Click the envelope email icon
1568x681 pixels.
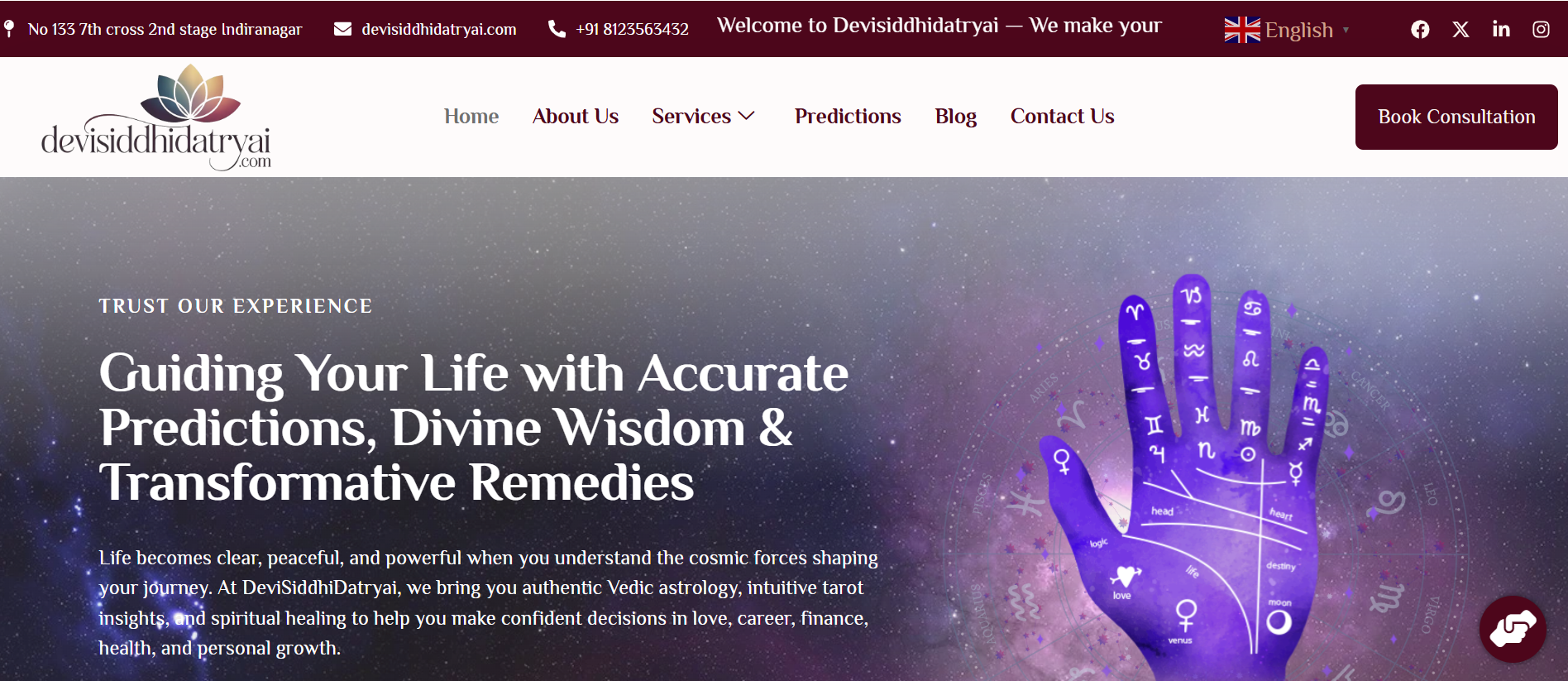pos(342,29)
